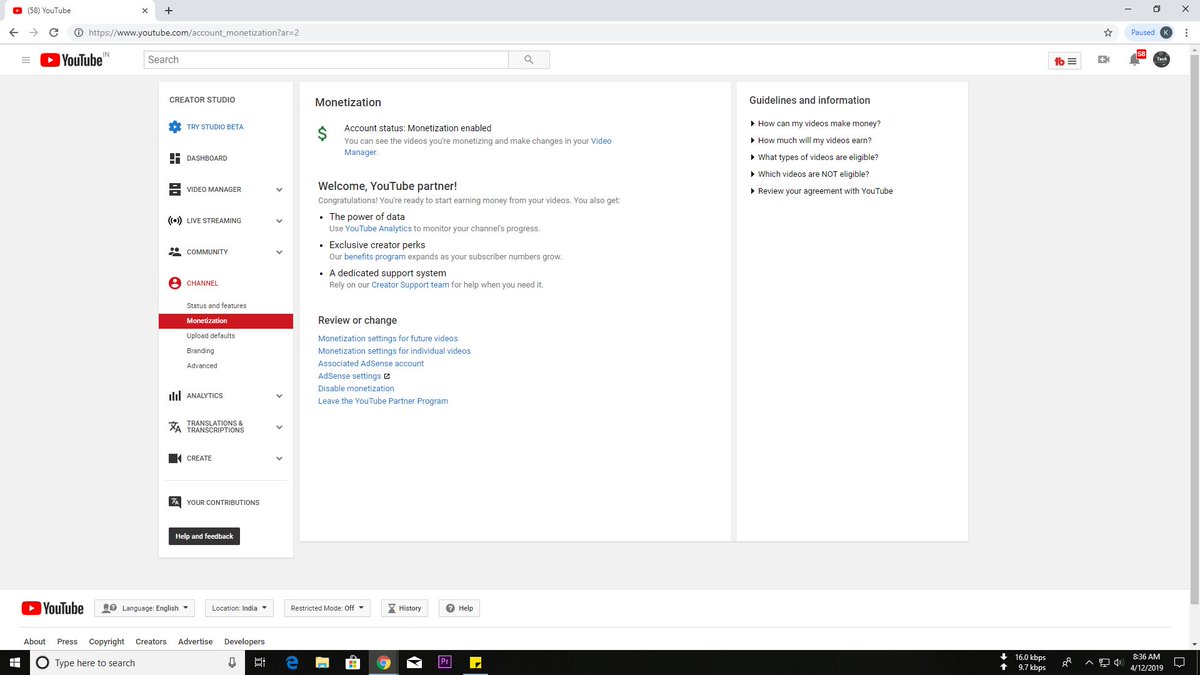Click the Video Manager sidebar icon
Screen dimensions: 1200x675
point(175,189)
